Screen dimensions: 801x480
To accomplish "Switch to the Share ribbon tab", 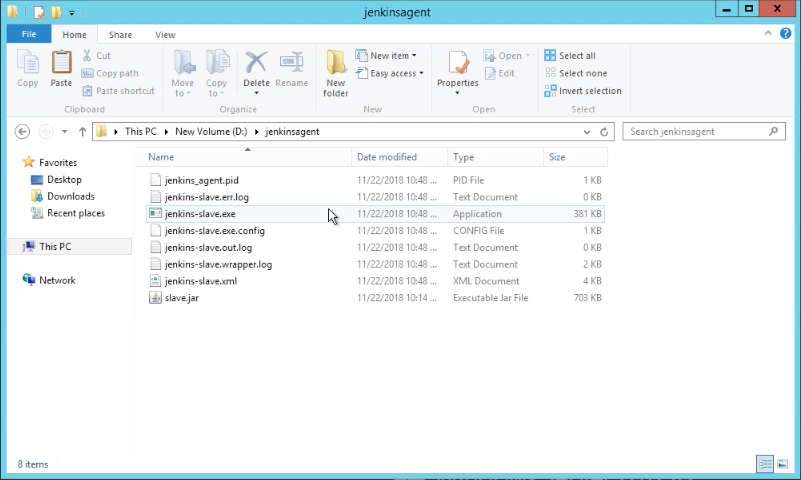I will pos(121,35).
